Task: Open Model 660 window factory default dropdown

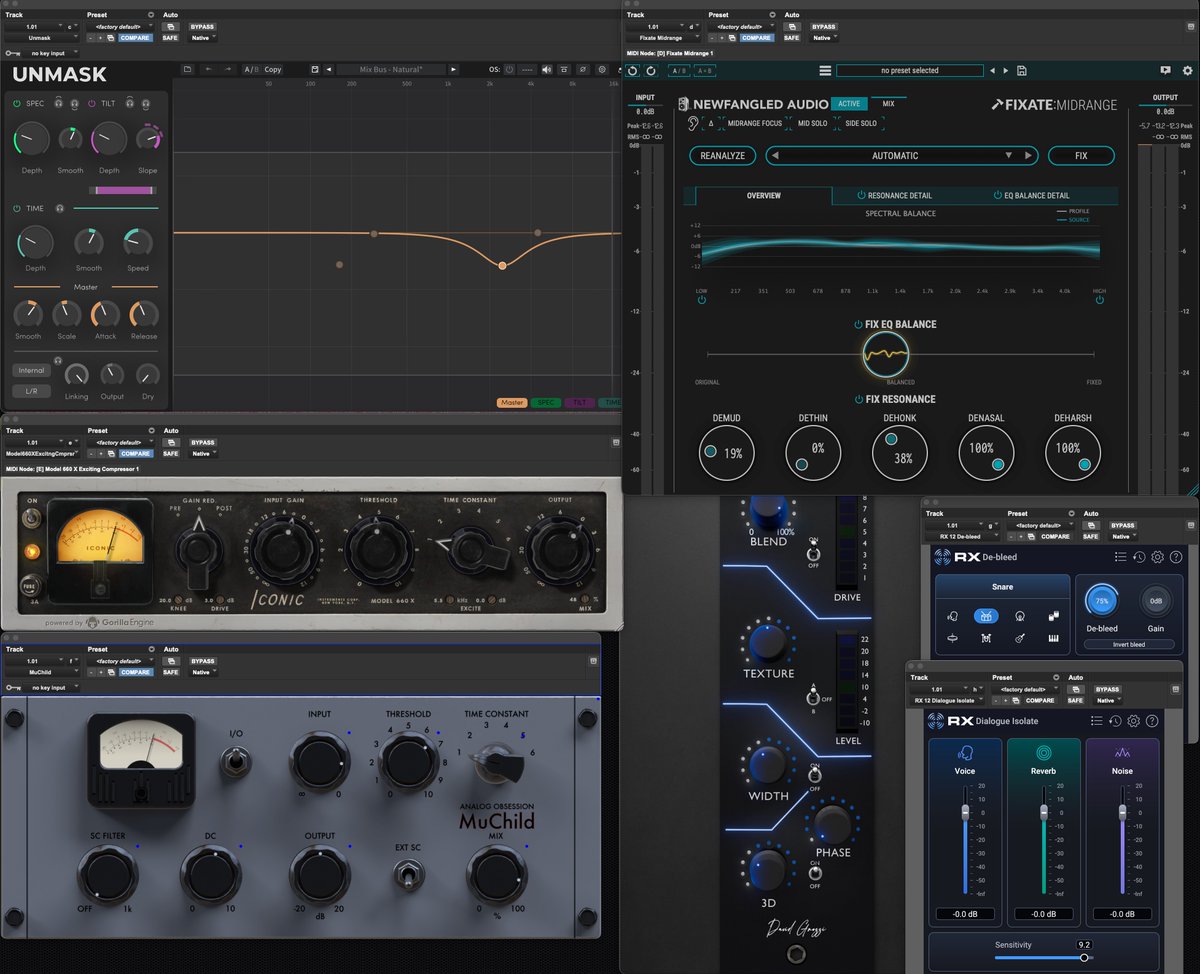Action: [x=119, y=442]
